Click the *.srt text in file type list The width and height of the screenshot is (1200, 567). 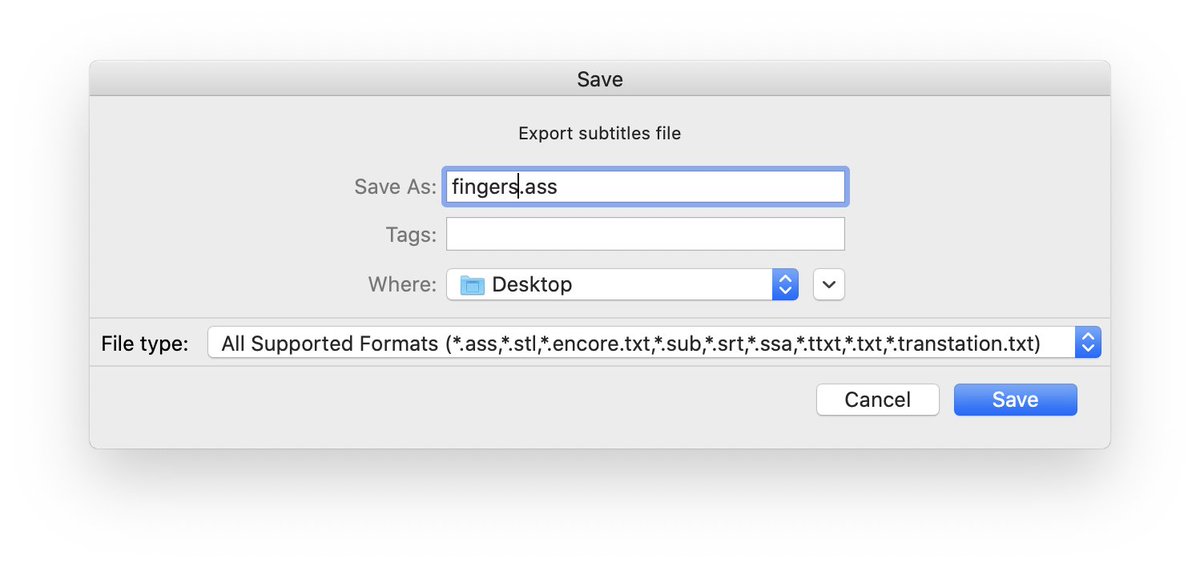point(725,344)
